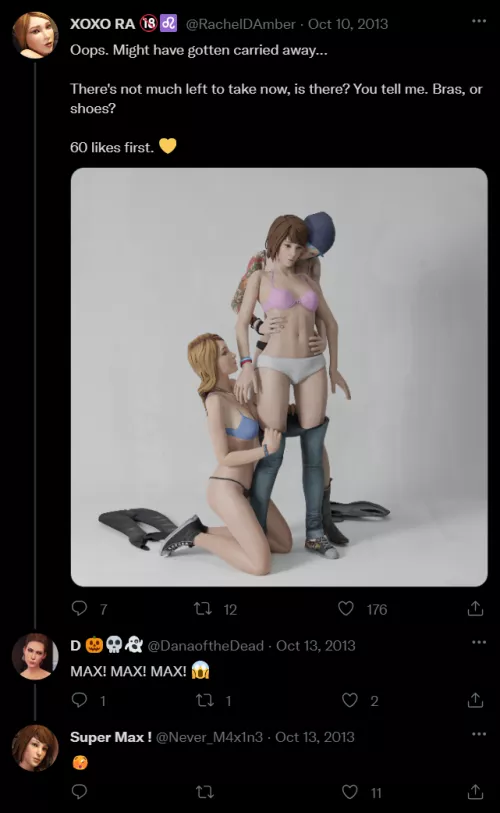Viewport: 500px width, 813px height.
Task: Share the XOXO RA post
Action: (475, 608)
